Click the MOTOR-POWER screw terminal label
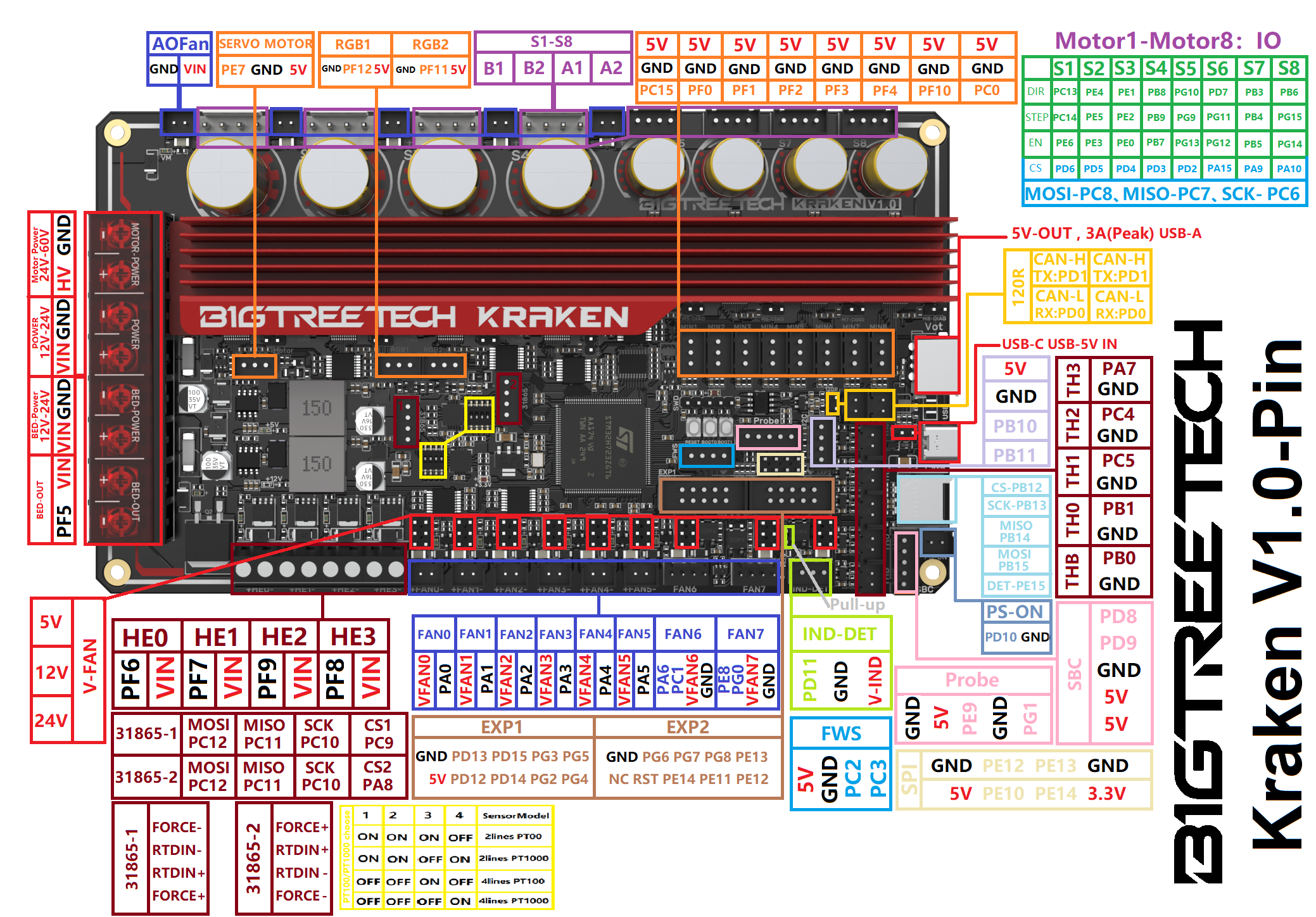The height and width of the screenshot is (917, 1316). [x=135, y=253]
